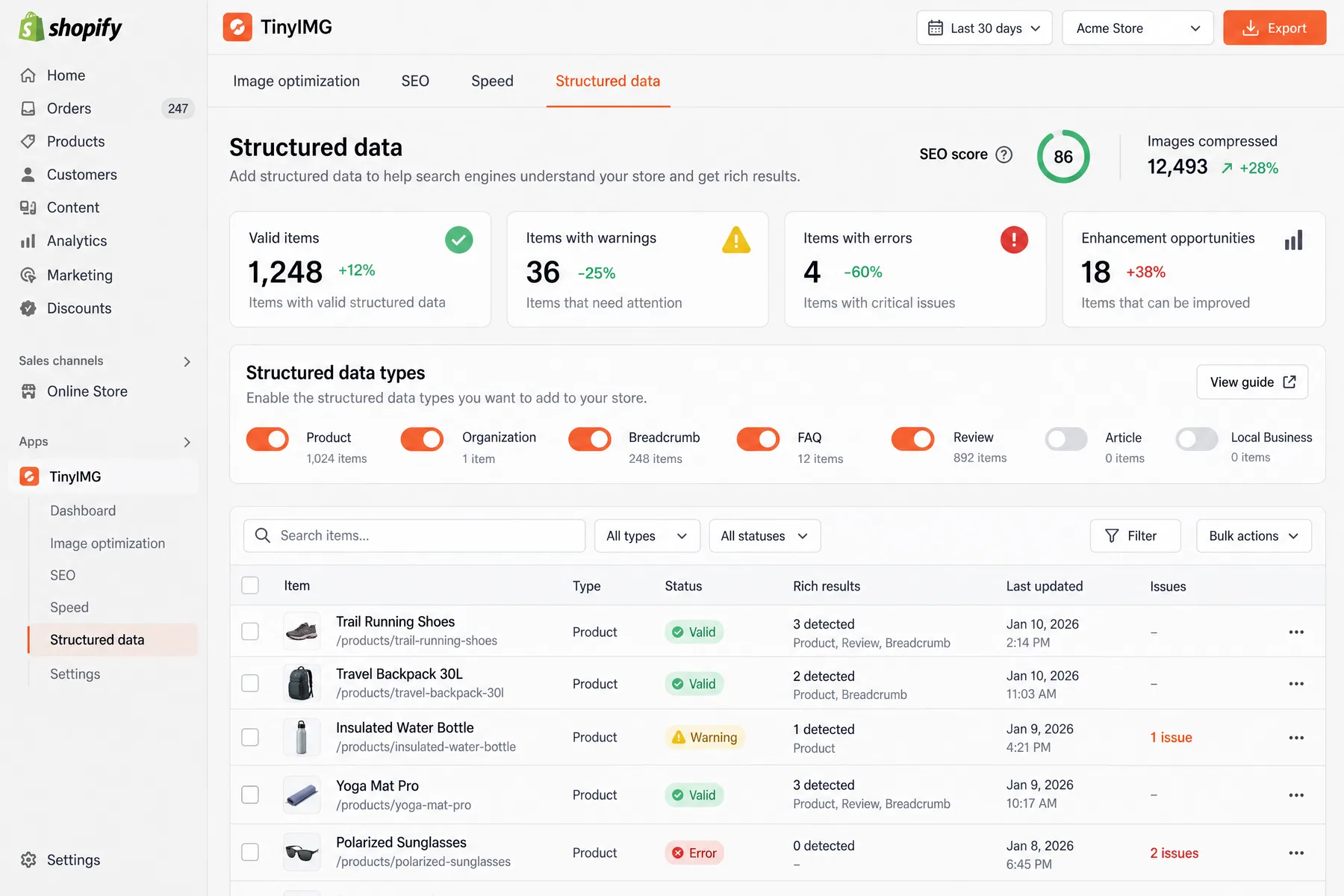This screenshot has width=1344, height=896.
Task: Expand the Apps section chevron
Action: pos(187,442)
